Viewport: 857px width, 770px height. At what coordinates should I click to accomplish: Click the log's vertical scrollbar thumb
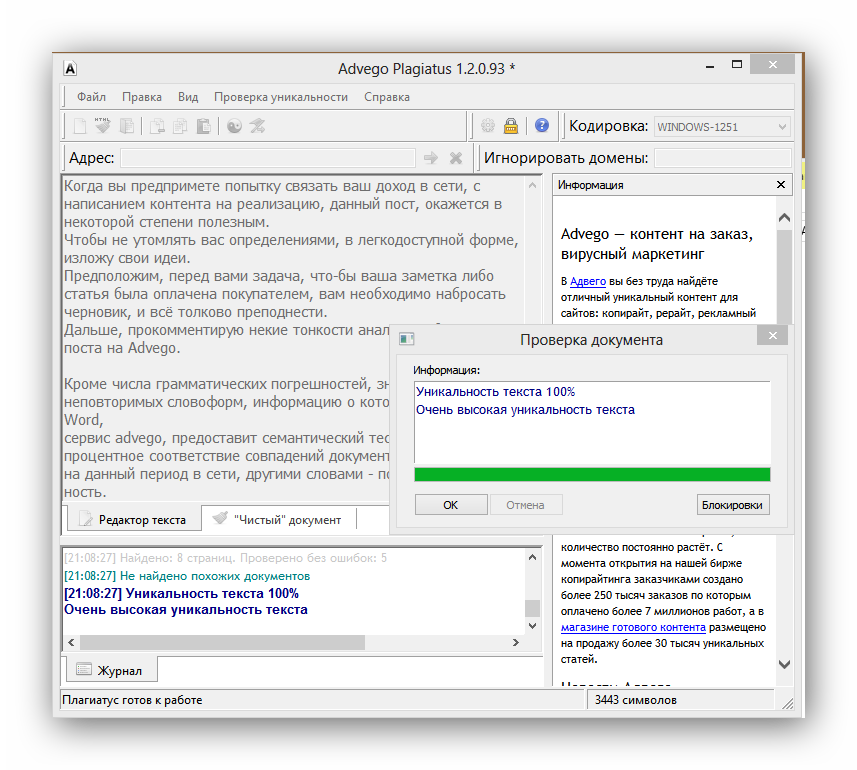pyautogui.click(x=532, y=608)
